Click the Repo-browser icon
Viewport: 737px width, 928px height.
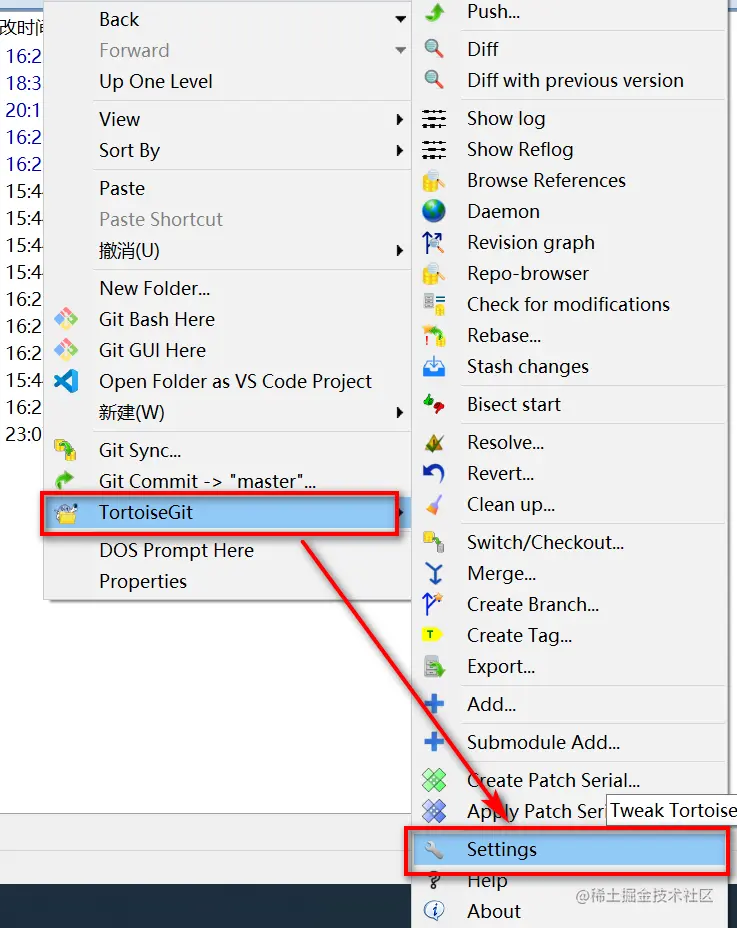tap(434, 273)
